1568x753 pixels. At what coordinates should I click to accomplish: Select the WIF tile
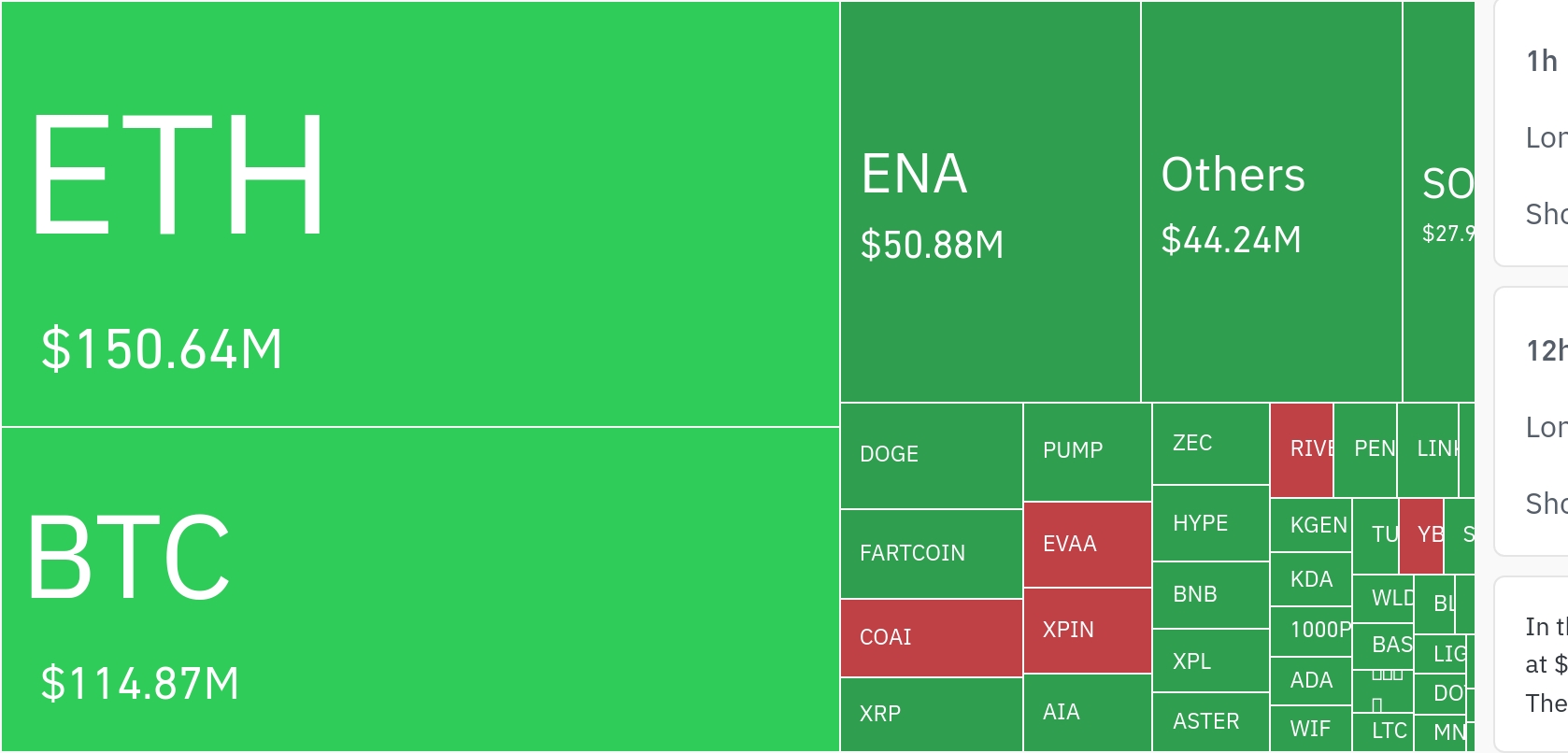pyautogui.click(x=1310, y=729)
